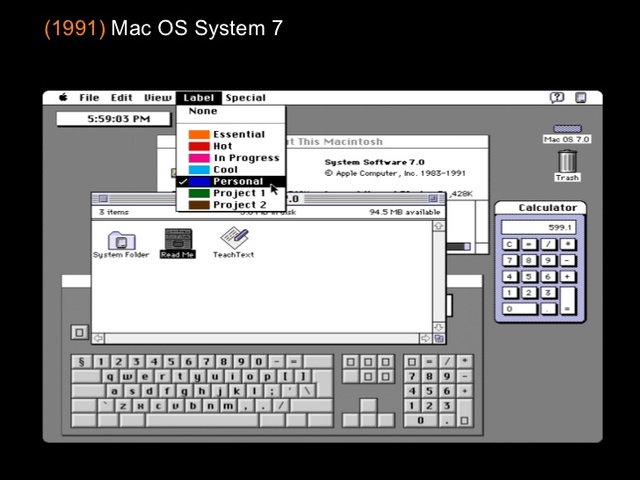Click the Calculator tall equals button
This screenshot has height=480, width=640.
click(x=568, y=300)
